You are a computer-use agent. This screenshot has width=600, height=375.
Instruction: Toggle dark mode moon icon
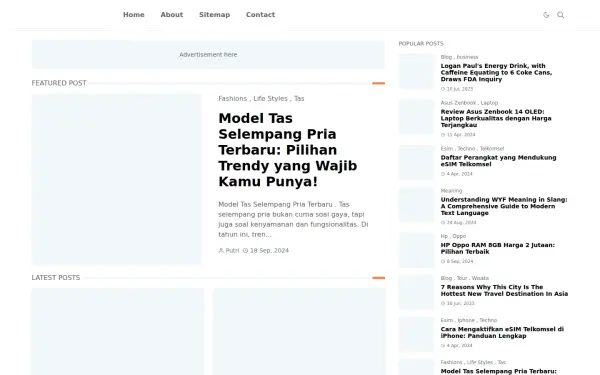(x=546, y=15)
